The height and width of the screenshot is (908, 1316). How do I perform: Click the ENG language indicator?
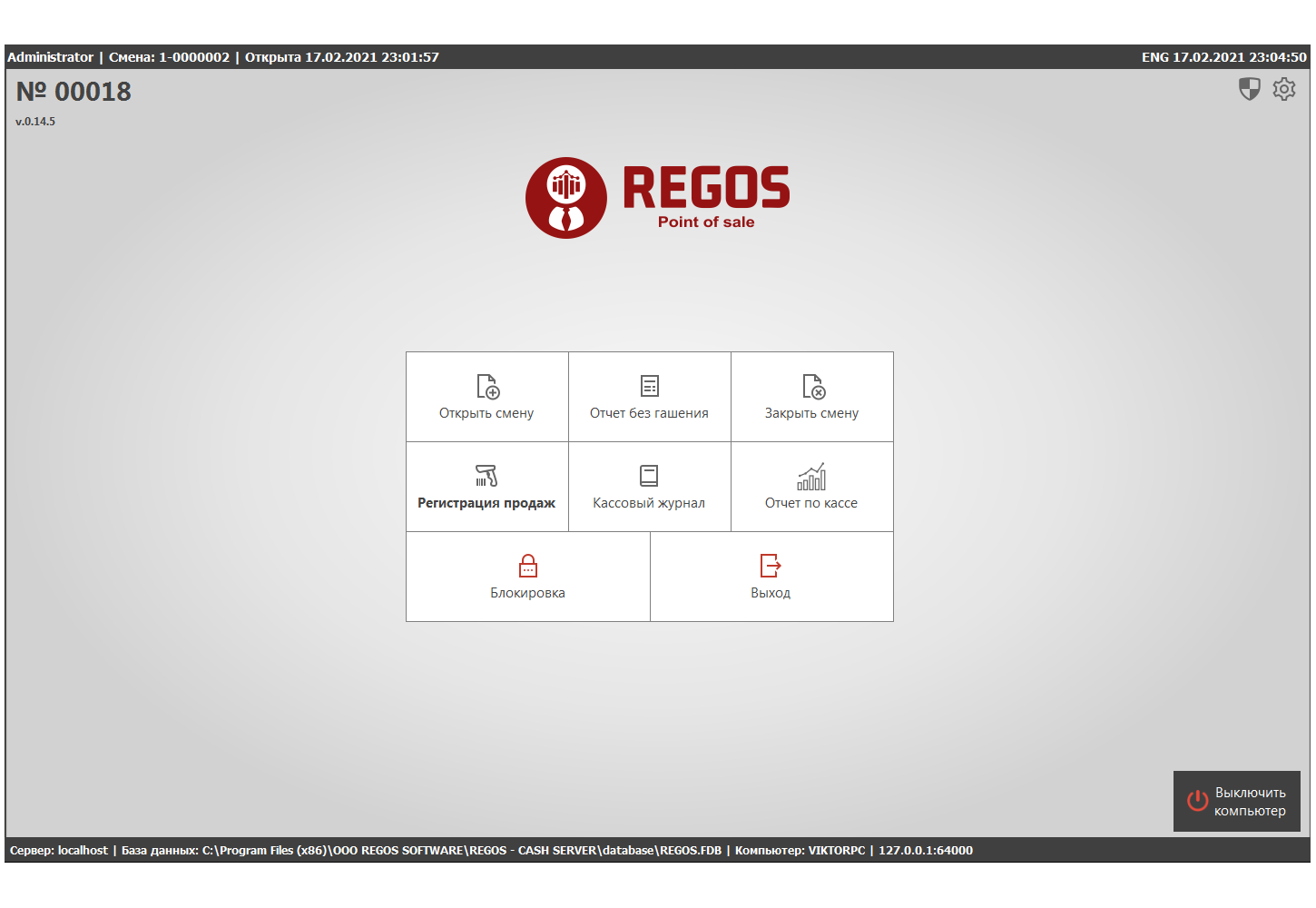click(x=1155, y=57)
